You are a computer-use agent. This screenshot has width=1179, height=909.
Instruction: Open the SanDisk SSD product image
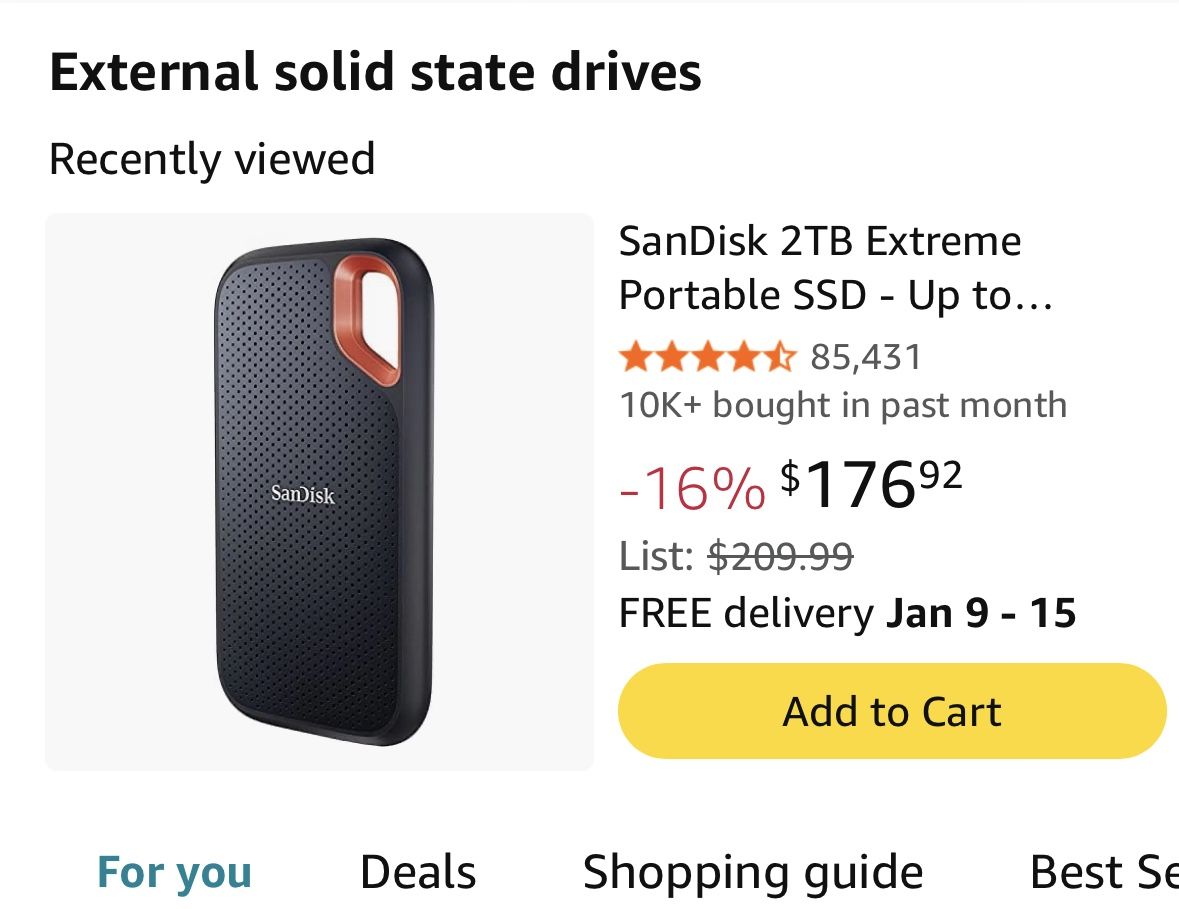[320, 490]
